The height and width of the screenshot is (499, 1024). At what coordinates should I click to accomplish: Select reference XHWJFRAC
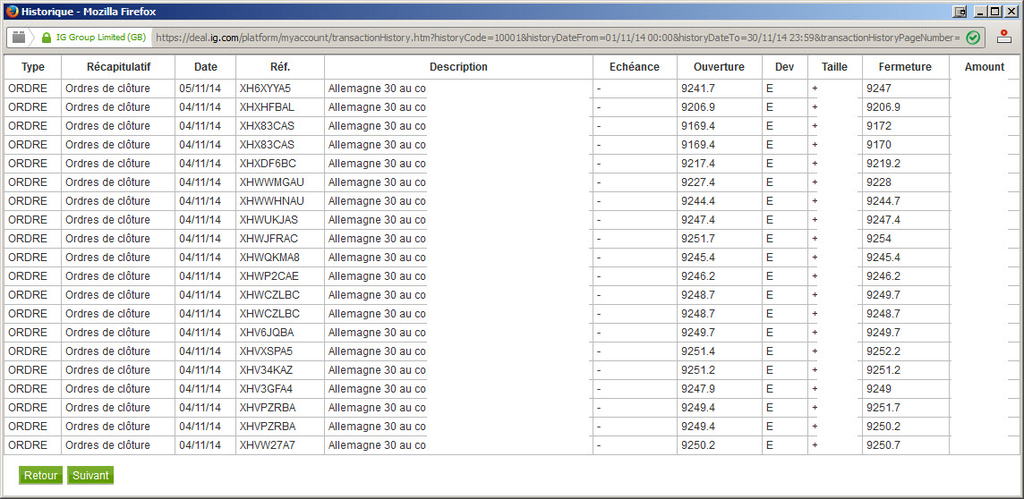coord(268,238)
